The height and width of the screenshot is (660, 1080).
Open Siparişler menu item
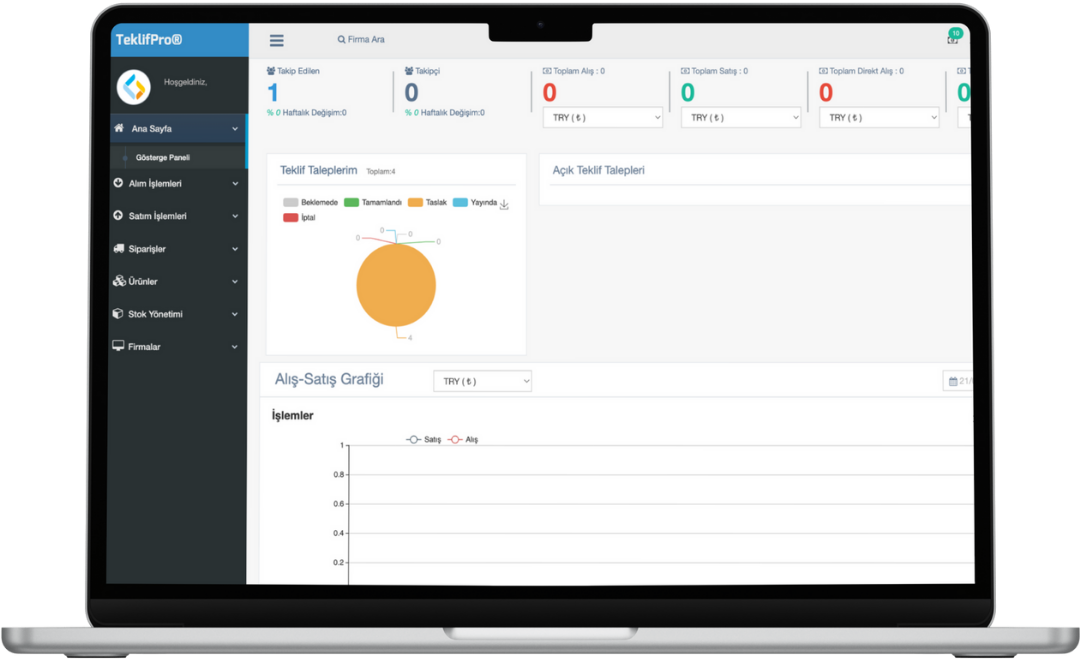coord(178,249)
